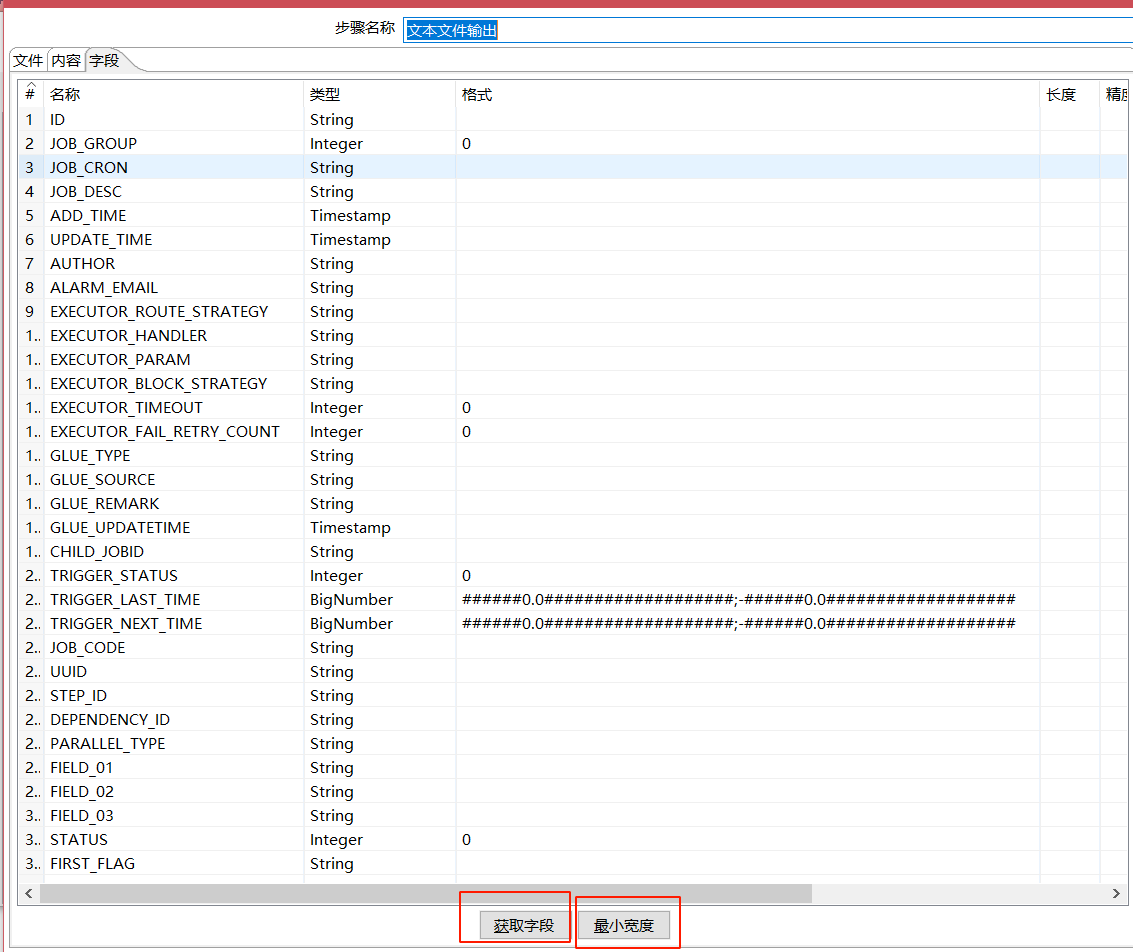Click the 获取字段 button
This screenshot has height=952, width=1133.
[x=523, y=926]
